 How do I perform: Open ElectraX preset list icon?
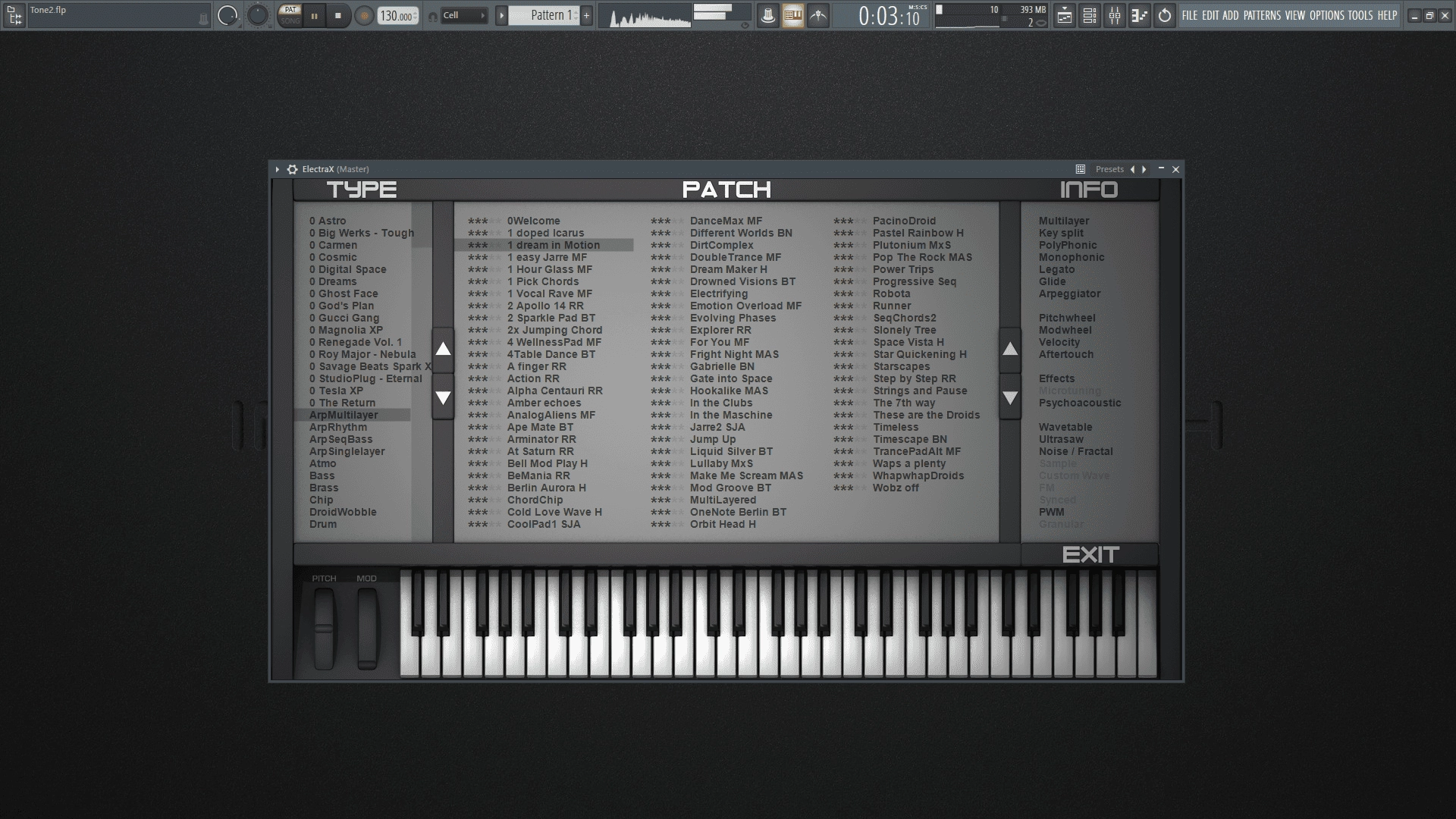1081,169
